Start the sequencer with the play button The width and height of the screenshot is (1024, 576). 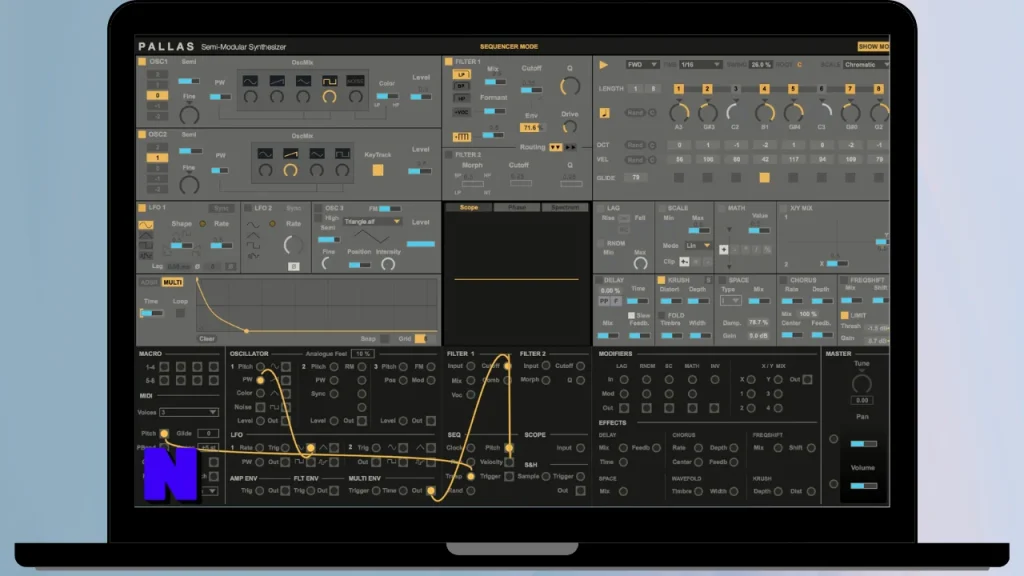[x=603, y=65]
